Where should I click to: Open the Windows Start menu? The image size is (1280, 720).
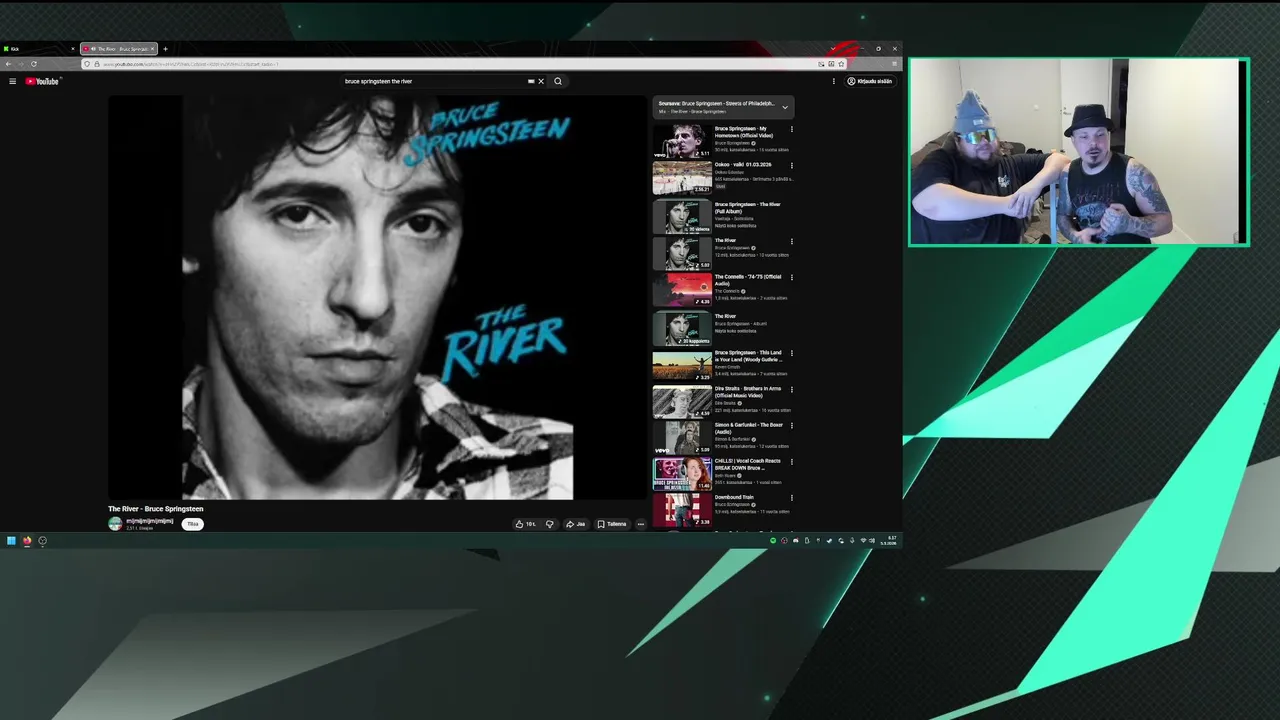(11, 541)
